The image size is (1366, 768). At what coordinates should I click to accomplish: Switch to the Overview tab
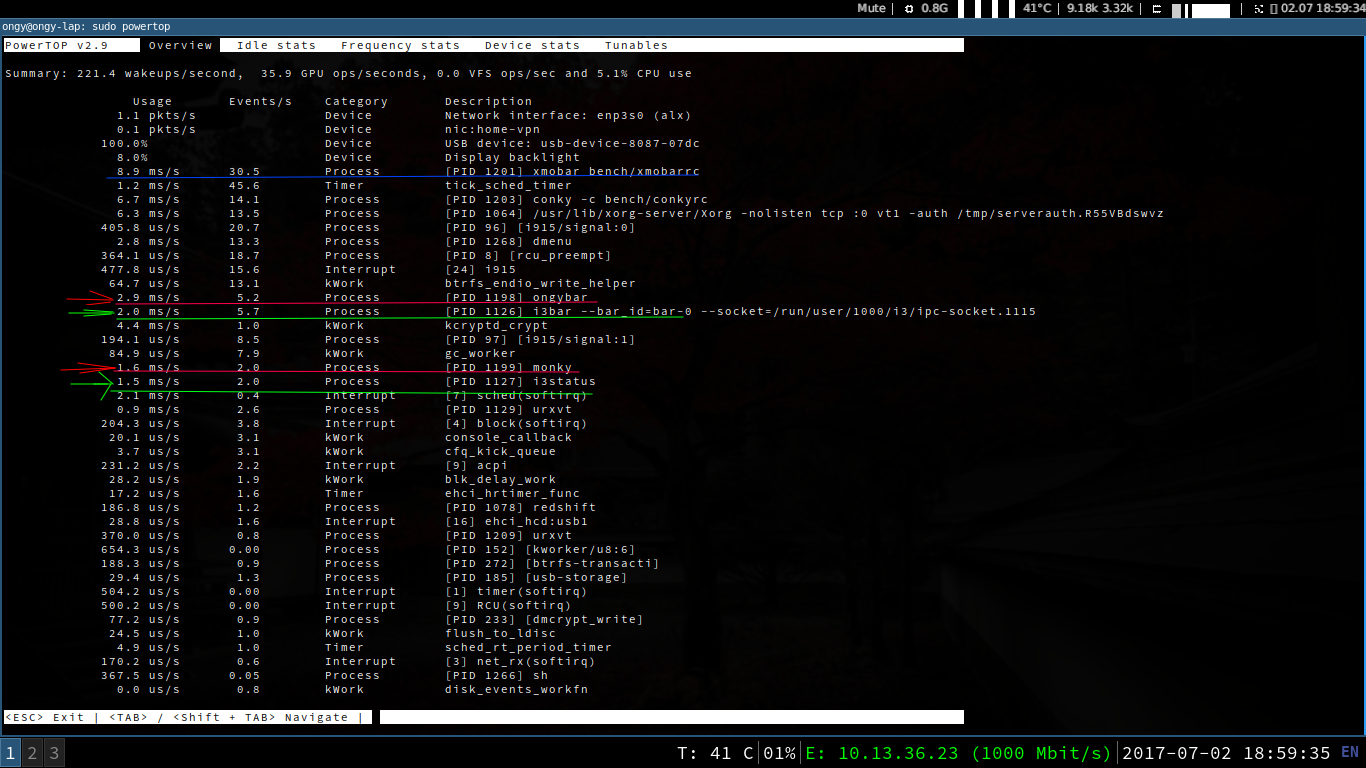coord(180,45)
